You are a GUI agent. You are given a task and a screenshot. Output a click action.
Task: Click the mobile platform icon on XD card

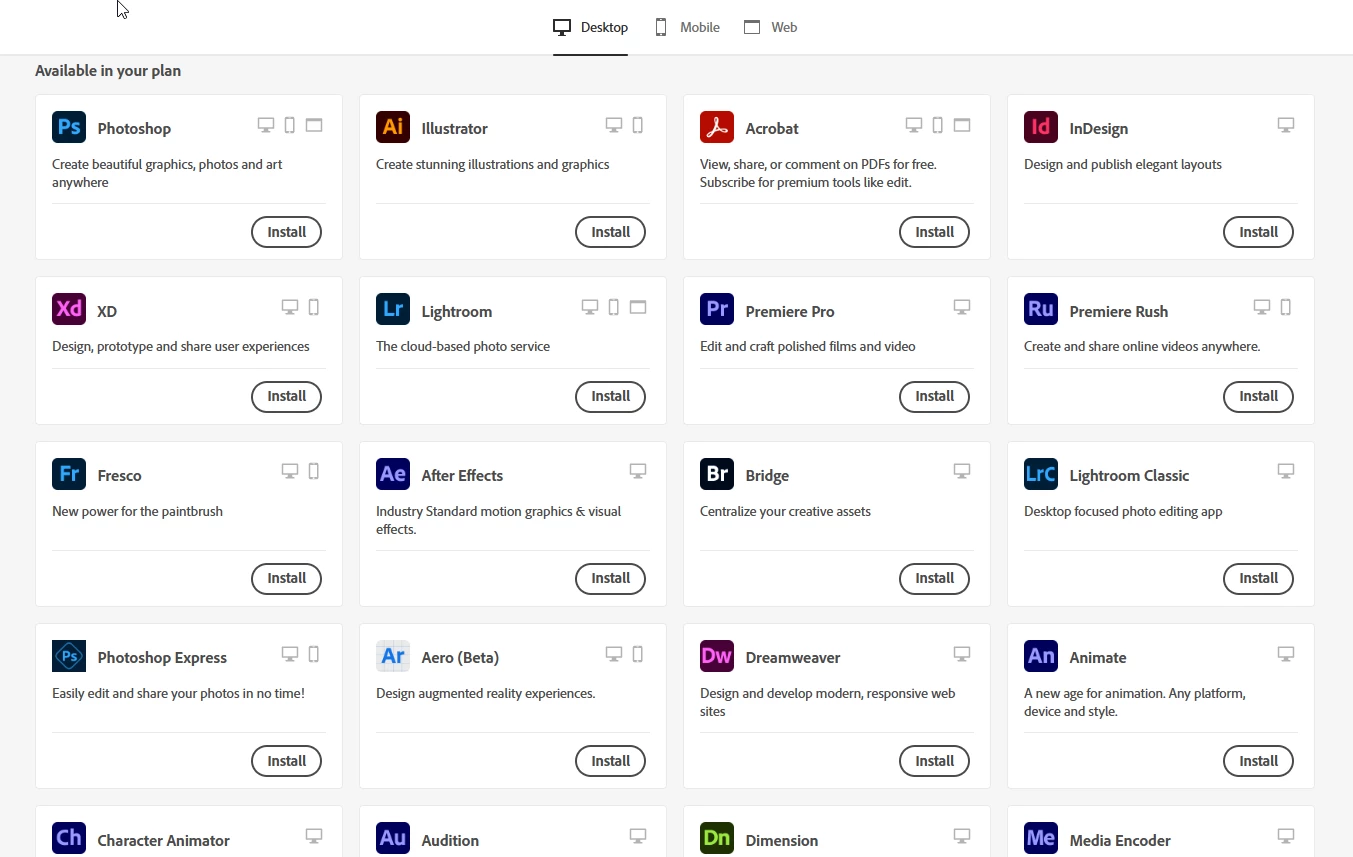point(314,307)
